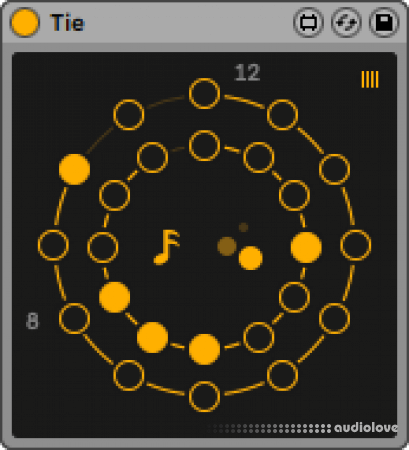Enable the top inner ring step
The image size is (409, 450).
(x=204, y=146)
